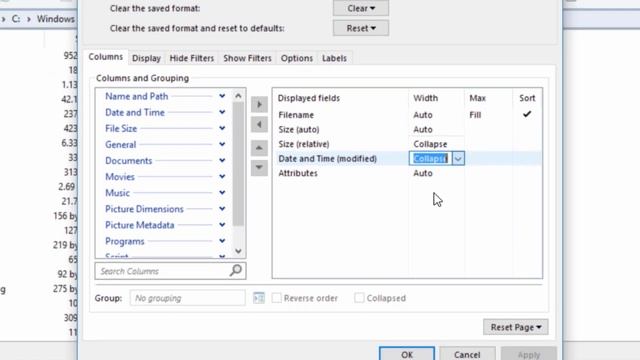Expand the Date and Time category
Viewport: 640px width, 360px height.
click(x=222, y=112)
